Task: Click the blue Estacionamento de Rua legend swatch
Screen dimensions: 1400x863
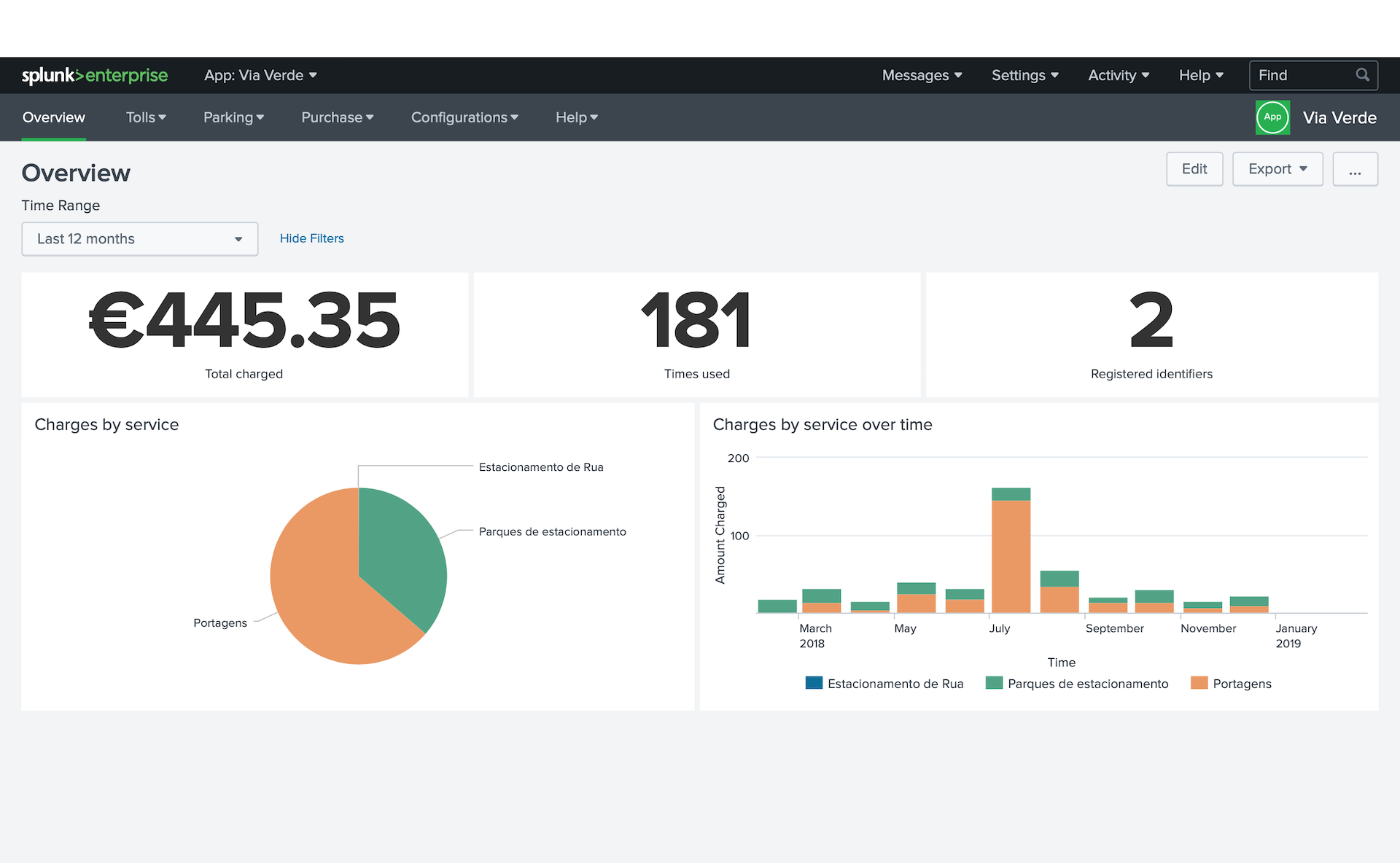Action: (x=814, y=683)
